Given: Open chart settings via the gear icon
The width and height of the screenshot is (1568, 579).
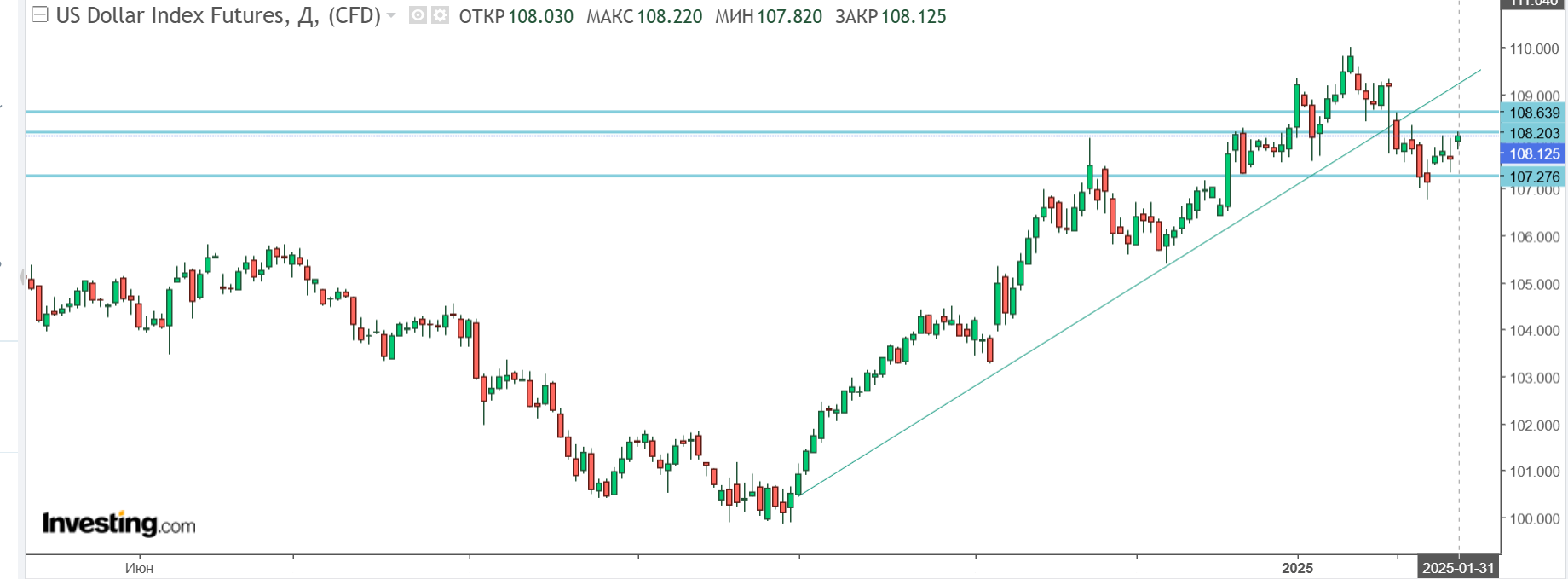Looking at the screenshot, I should pos(440,15).
